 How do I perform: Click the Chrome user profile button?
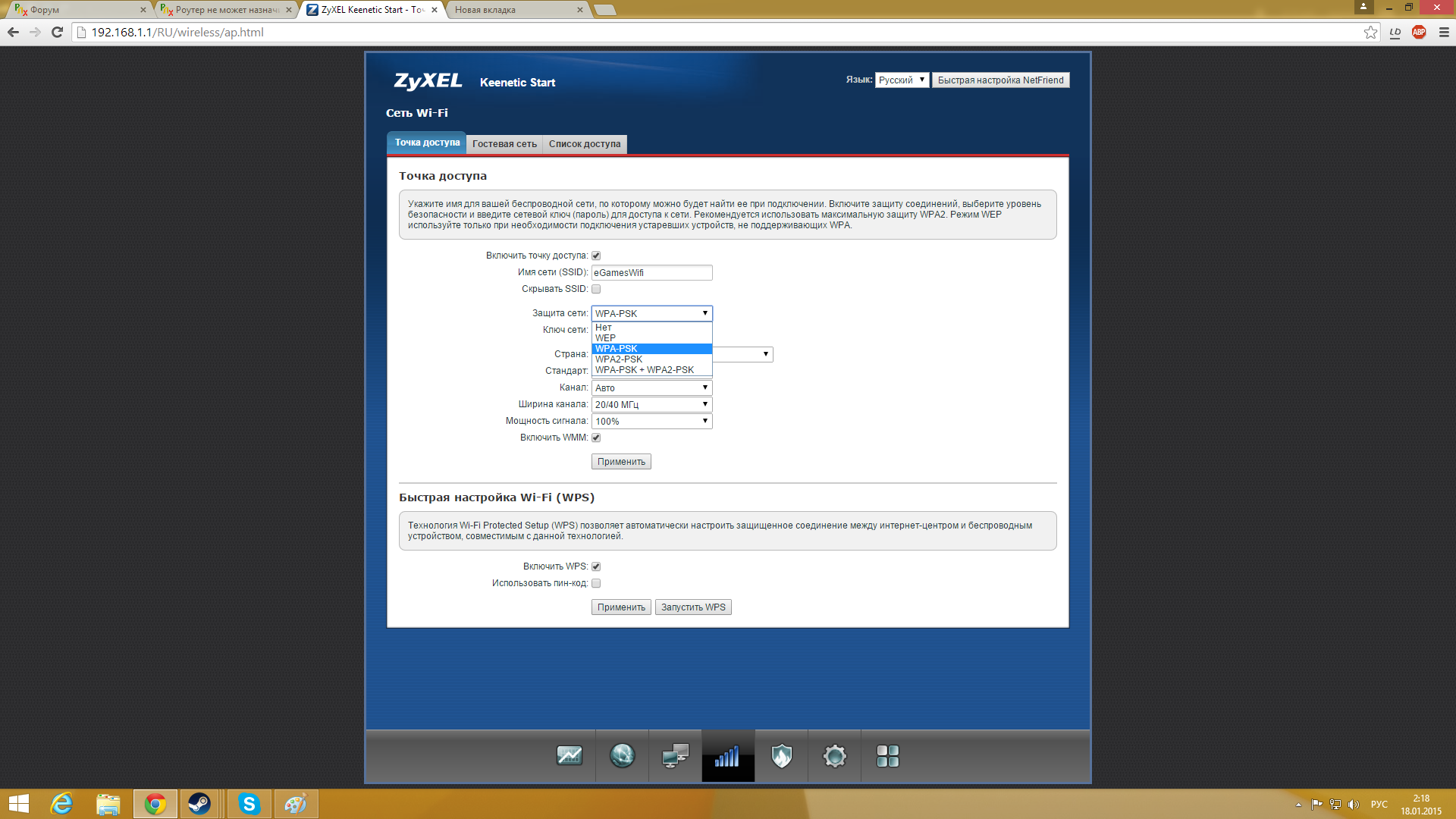pos(1363,7)
